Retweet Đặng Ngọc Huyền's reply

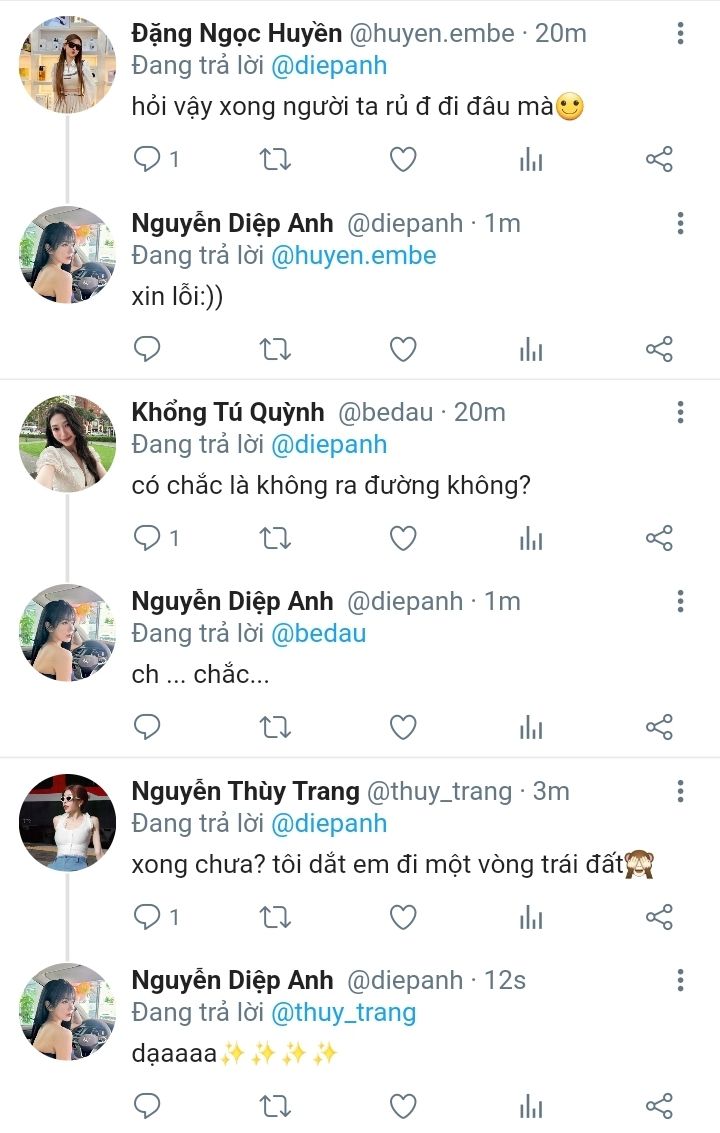[275, 159]
